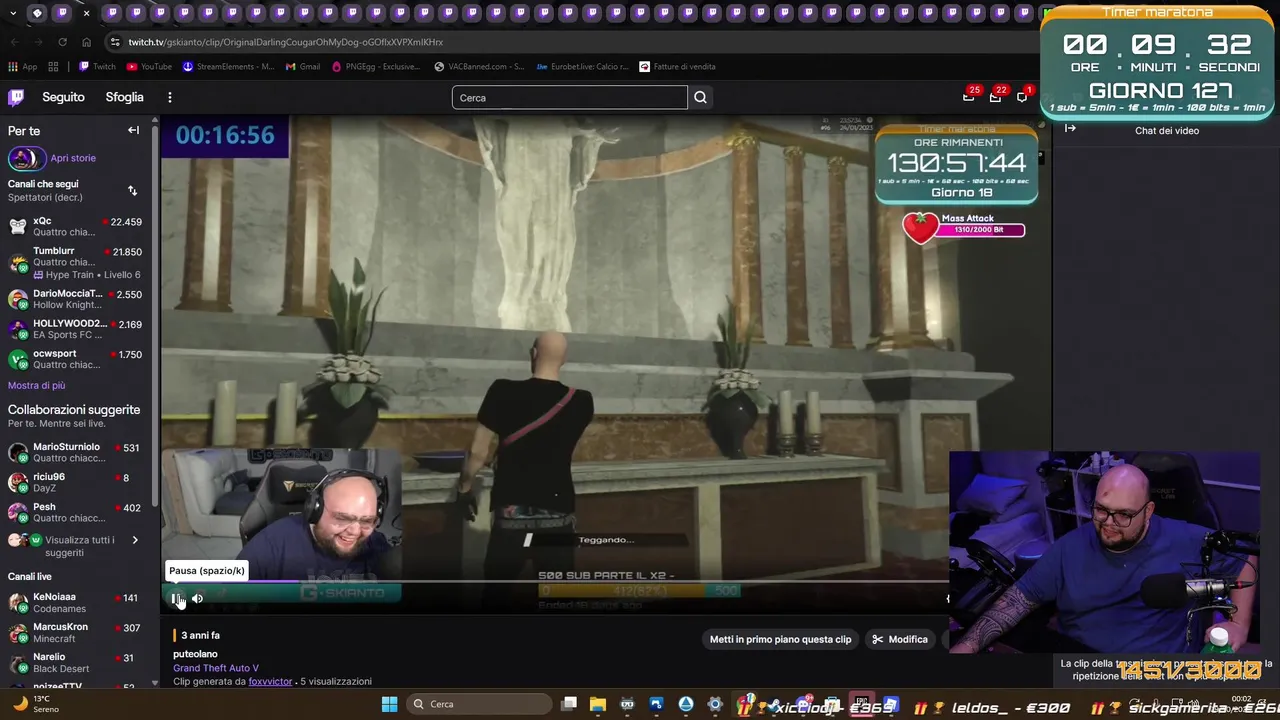Screen dimensions: 1280x720
Task: Open the Seguito tab
Action: point(63,97)
